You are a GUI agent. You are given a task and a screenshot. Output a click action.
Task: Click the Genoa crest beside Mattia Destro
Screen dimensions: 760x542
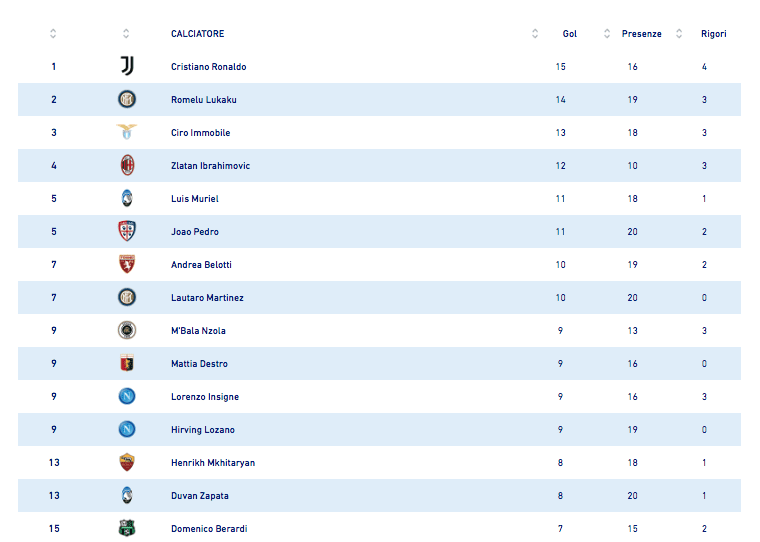click(126, 363)
